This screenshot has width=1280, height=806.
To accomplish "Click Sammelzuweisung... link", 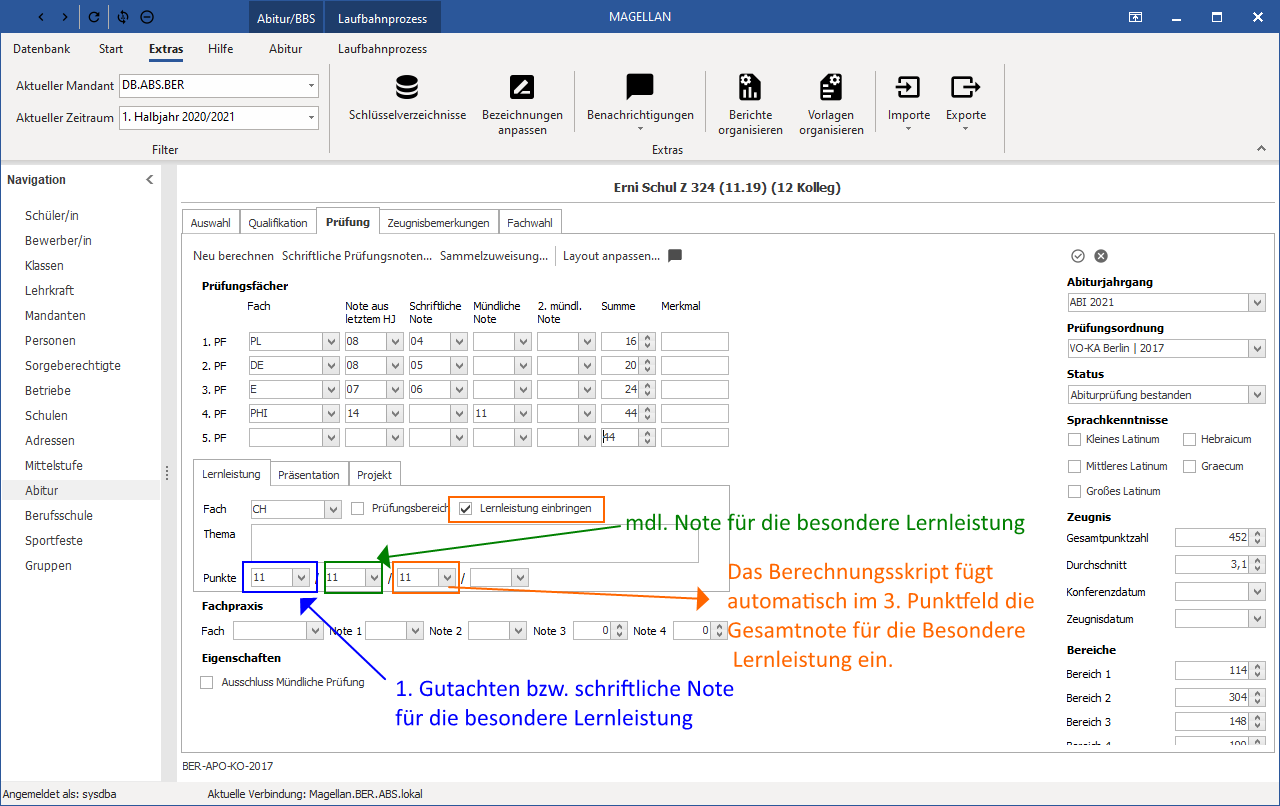I will [494, 256].
